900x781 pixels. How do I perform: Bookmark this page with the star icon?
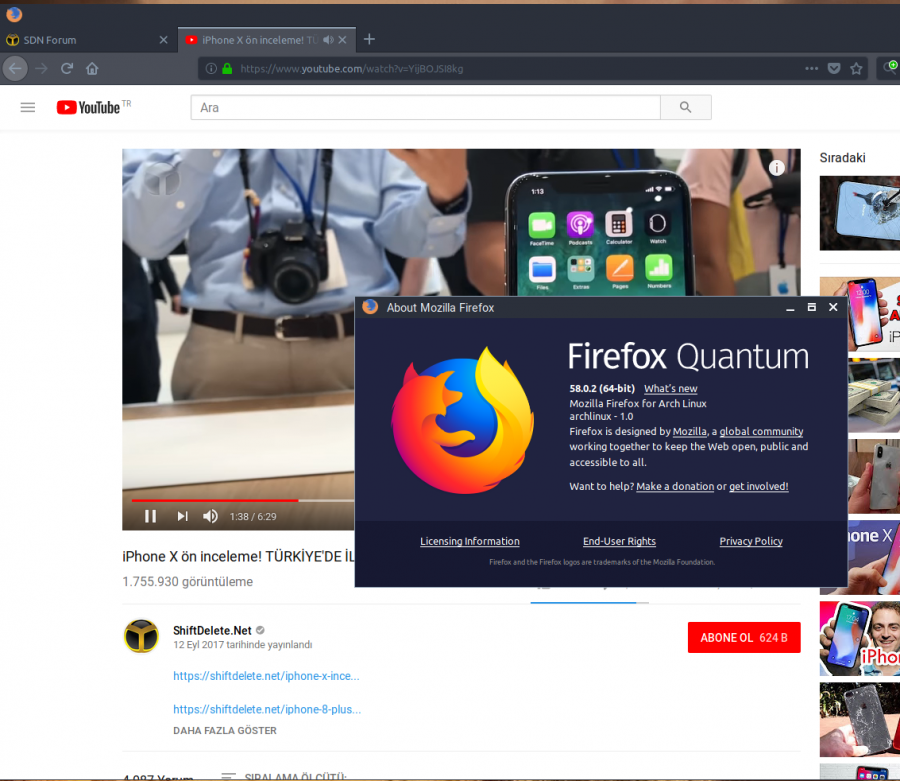(856, 69)
